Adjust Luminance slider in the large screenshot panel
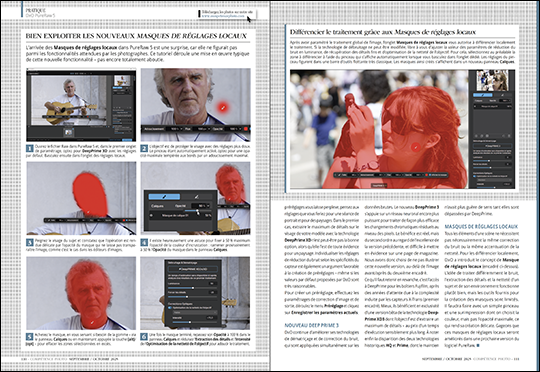 pyautogui.click(x=492, y=161)
